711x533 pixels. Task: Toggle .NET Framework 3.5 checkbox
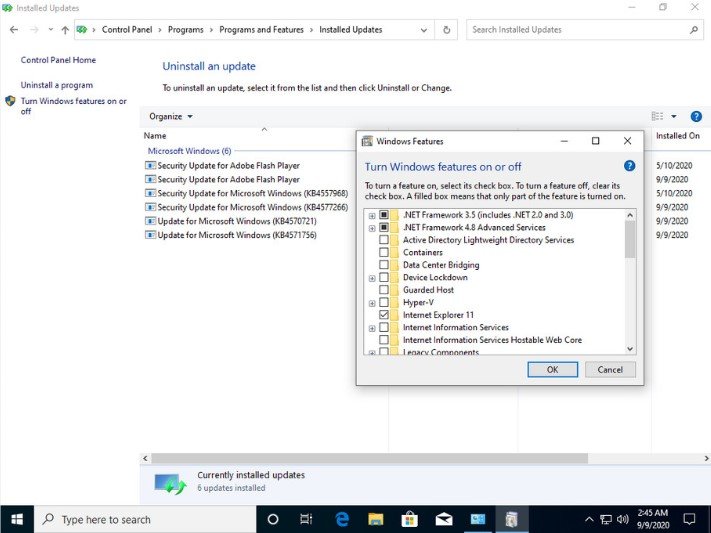click(x=384, y=215)
